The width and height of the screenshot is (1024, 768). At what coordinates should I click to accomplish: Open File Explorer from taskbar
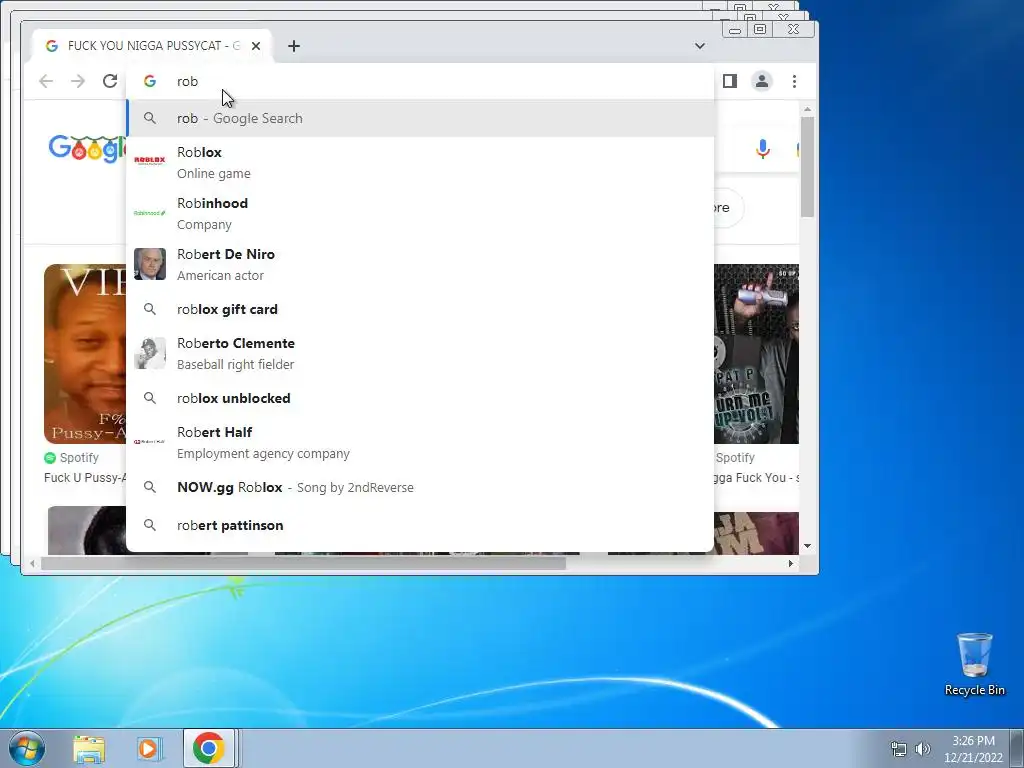89,748
